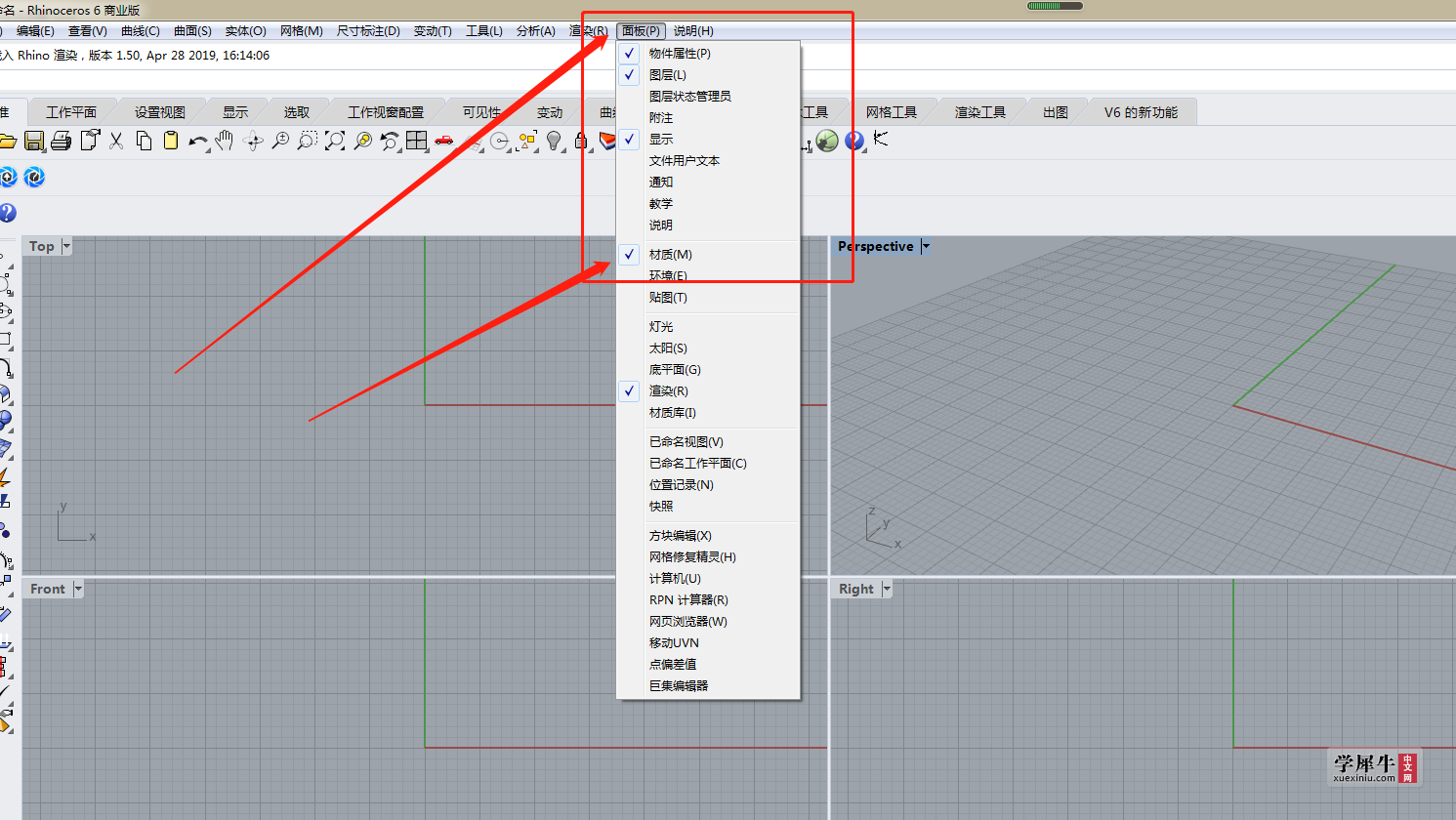The image size is (1456, 820).
Task: Enable the 材质库(I) panel
Action: pos(708,413)
